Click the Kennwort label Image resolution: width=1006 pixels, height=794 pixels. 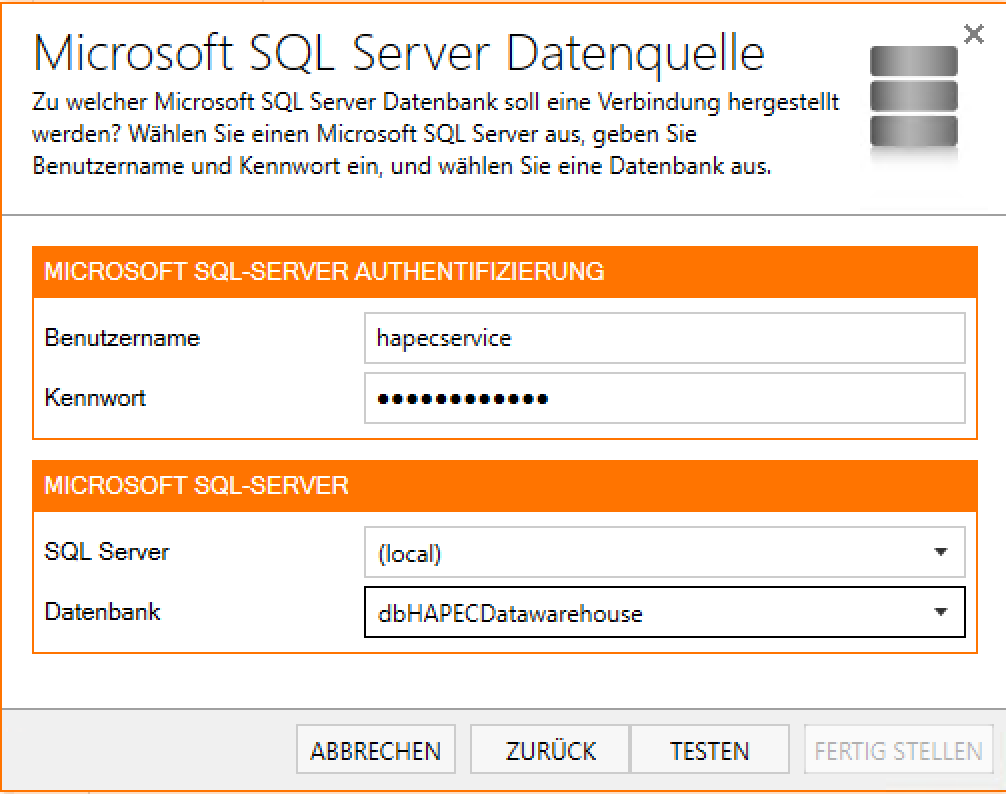click(x=95, y=397)
